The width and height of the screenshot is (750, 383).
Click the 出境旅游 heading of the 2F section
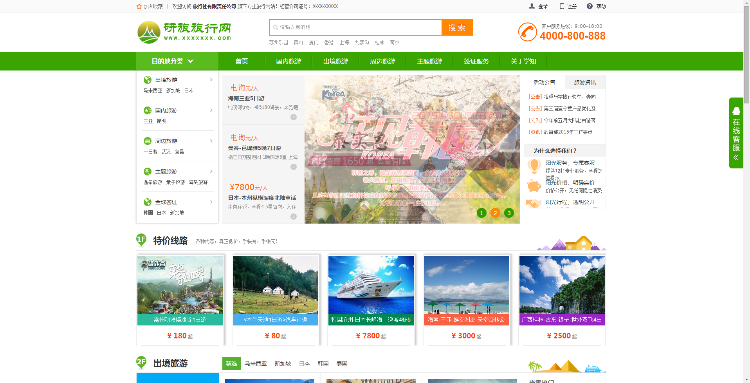(170, 363)
